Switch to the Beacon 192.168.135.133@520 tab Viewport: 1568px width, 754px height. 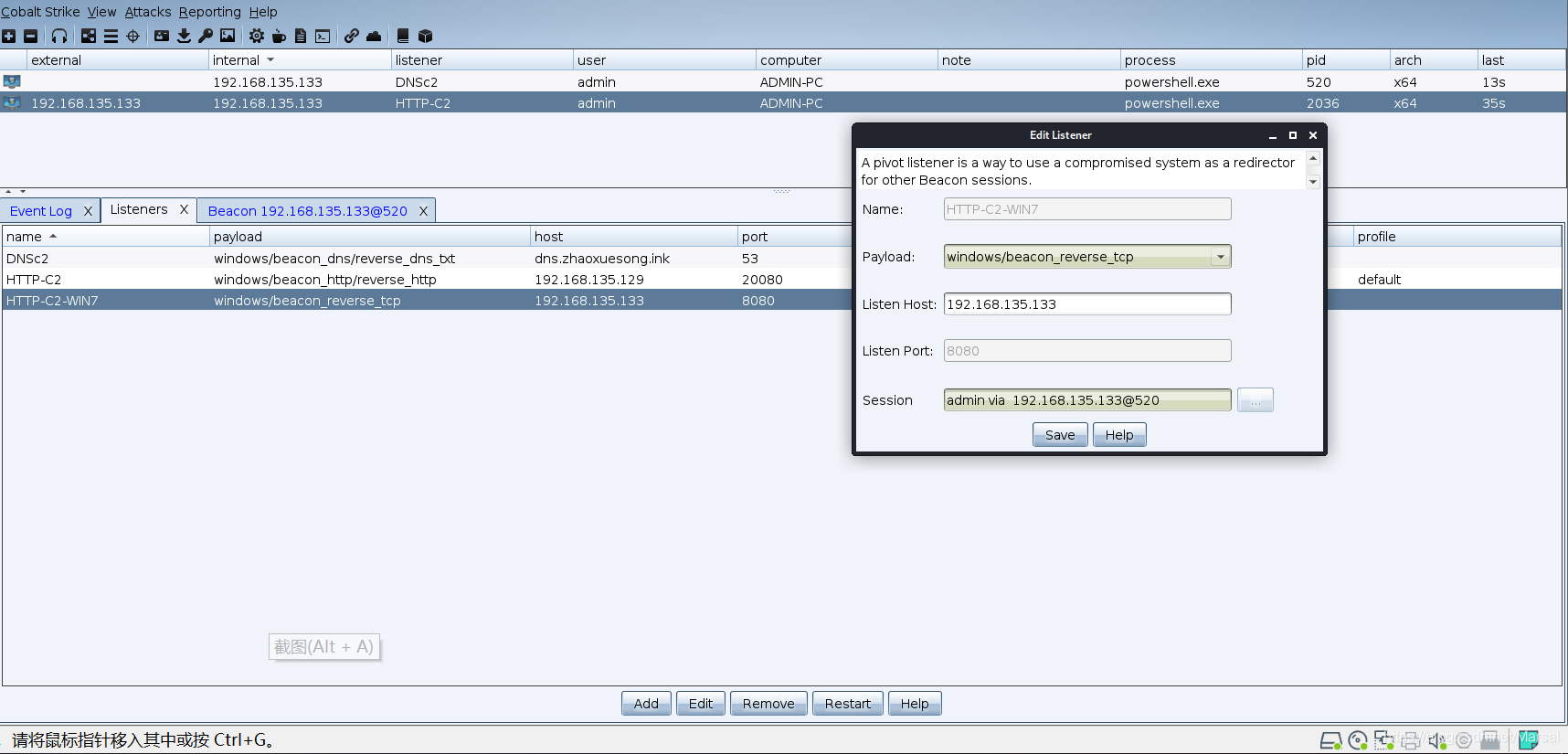pos(308,211)
